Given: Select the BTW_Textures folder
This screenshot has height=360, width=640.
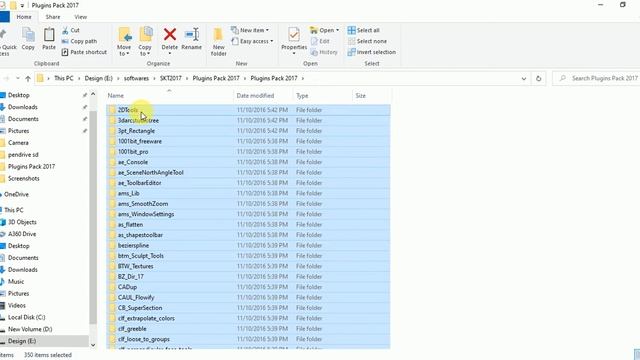Looking at the screenshot, I should coord(248,266).
